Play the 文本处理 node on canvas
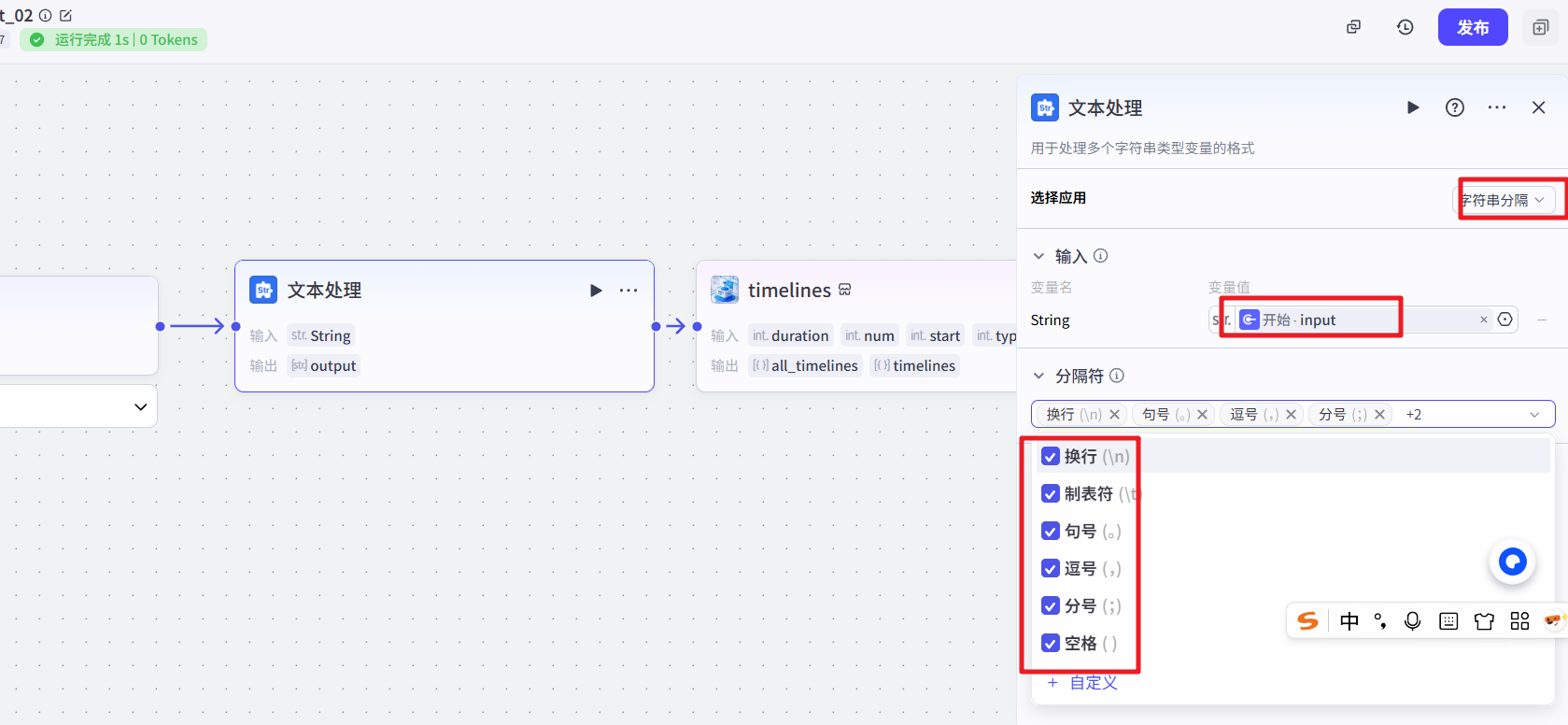Viewport: 1568px width, 725px height. click(x=596, y=291)
